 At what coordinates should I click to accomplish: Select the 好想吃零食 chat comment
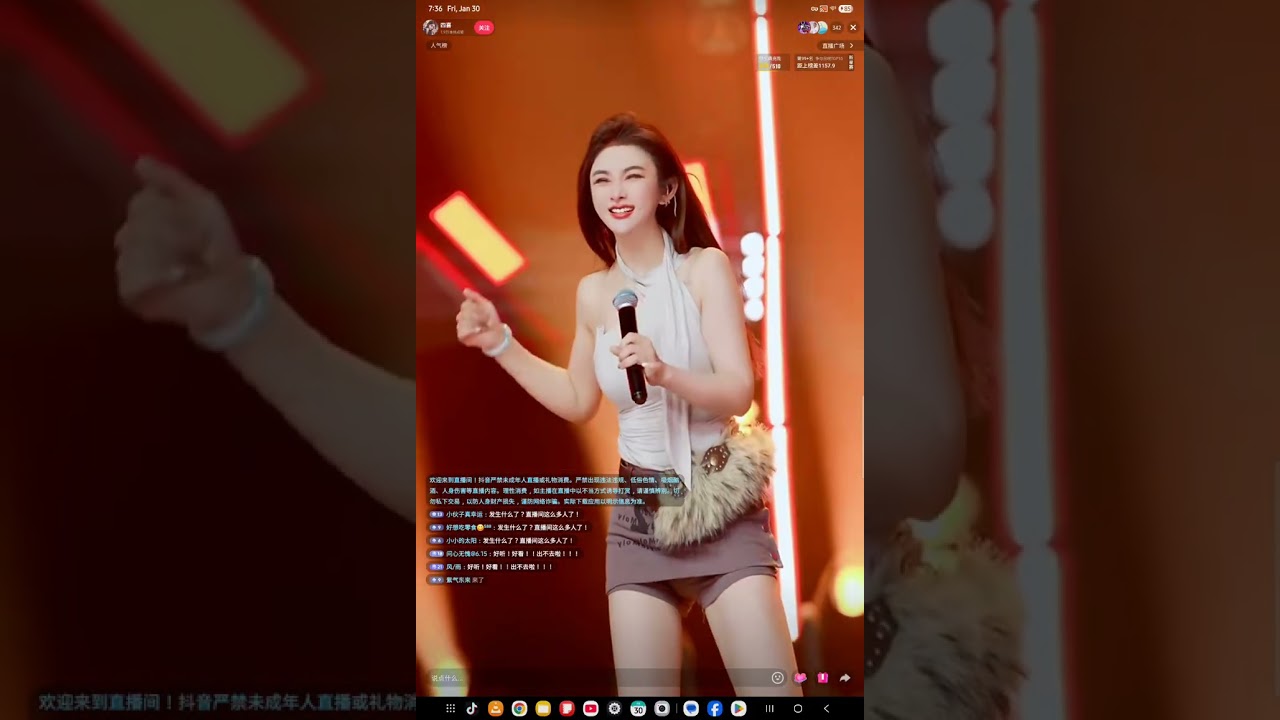click(x=508, y=527)
